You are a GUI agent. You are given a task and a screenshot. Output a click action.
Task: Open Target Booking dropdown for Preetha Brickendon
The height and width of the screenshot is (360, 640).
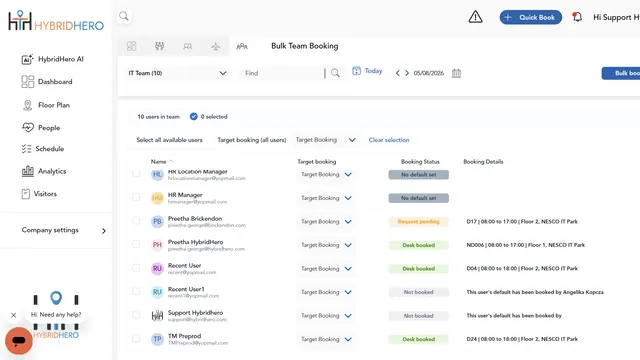326,222
